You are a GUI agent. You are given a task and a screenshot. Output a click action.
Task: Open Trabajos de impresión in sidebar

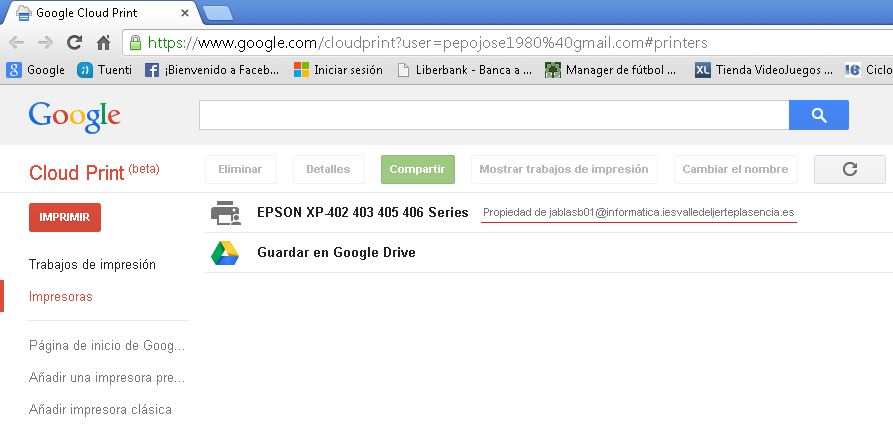92,265
